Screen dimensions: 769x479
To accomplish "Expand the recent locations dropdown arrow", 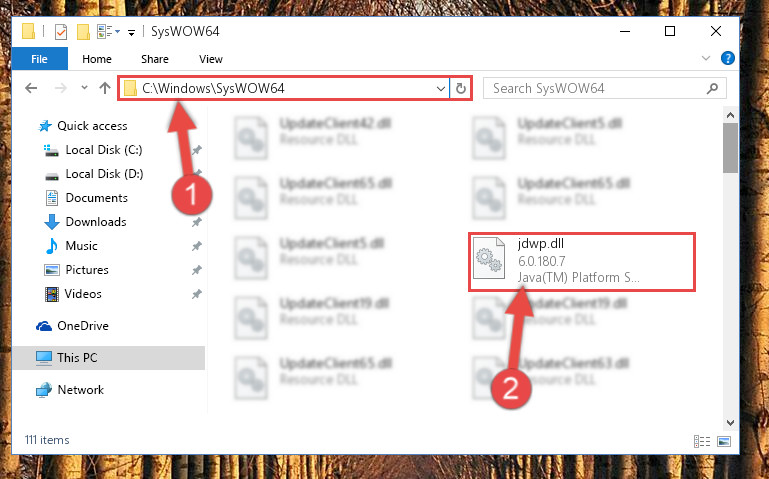I will pyautogui.click(x=84, y=88).
